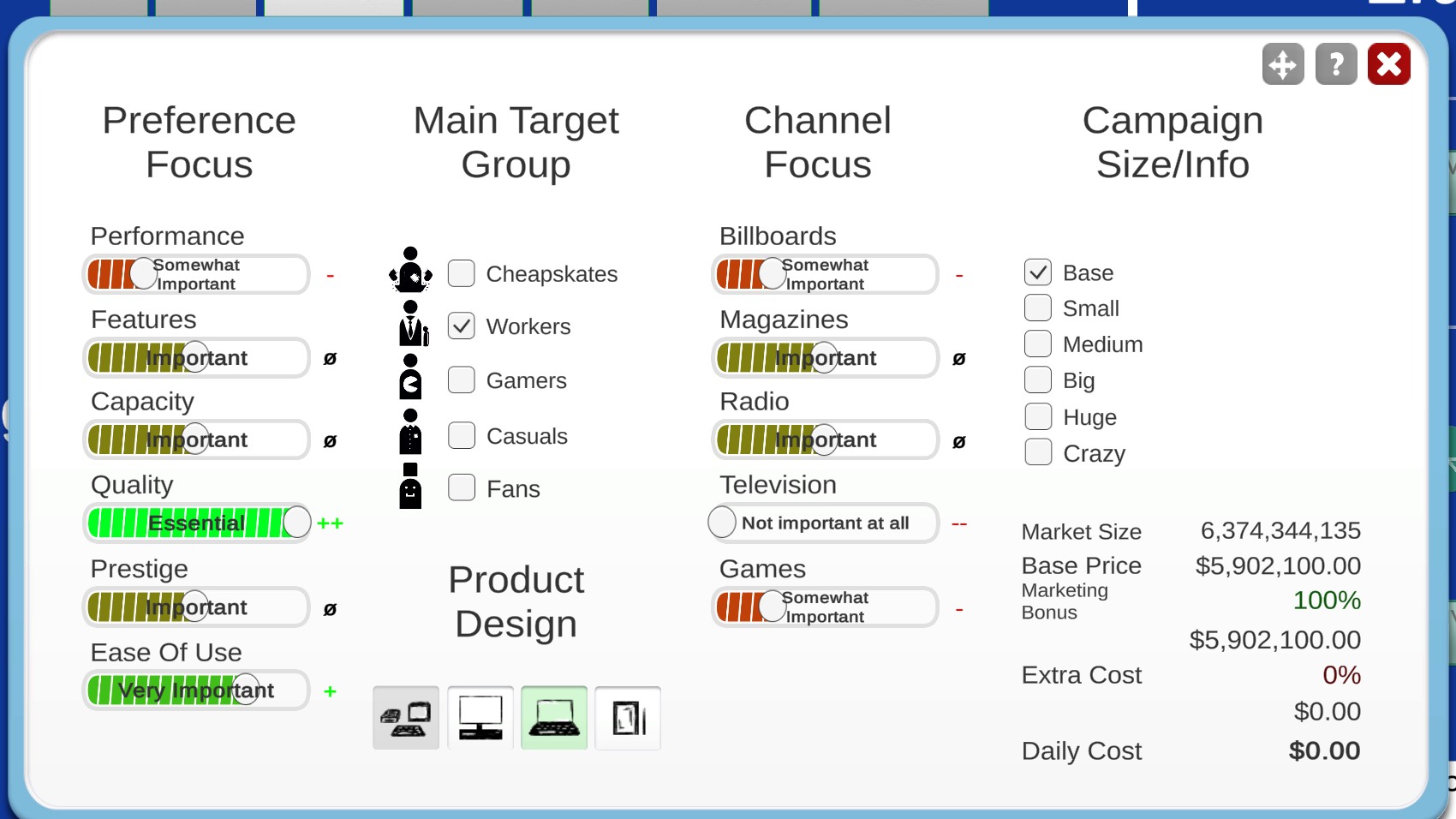1456x819 pixels.
Task: Click the Market Size value 6,374,344,135
Action: click(x=1280, y=531)
